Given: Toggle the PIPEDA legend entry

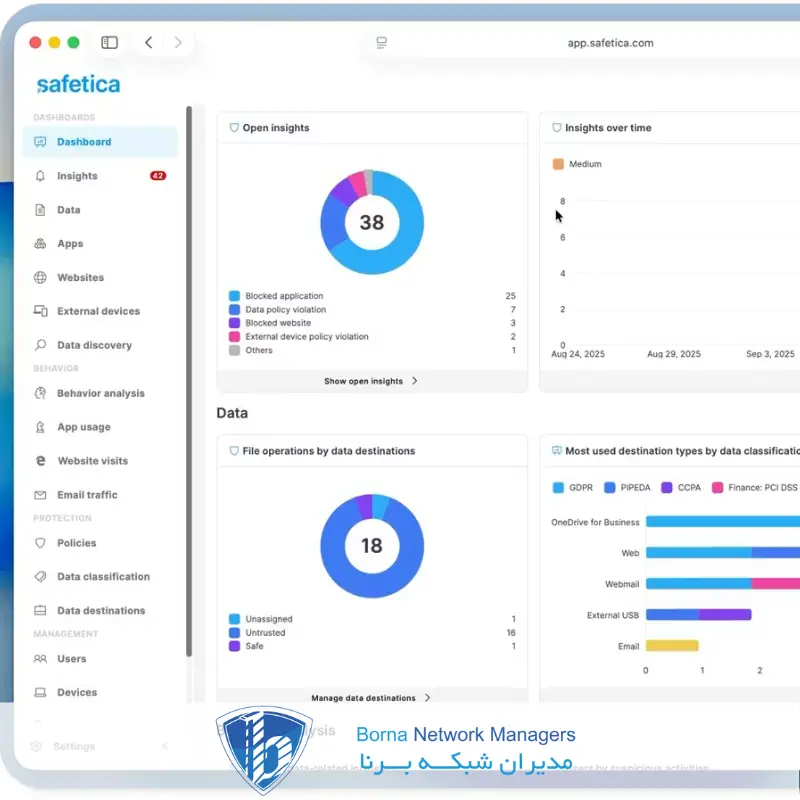Looking at the screenshot, I should [611, 488].
